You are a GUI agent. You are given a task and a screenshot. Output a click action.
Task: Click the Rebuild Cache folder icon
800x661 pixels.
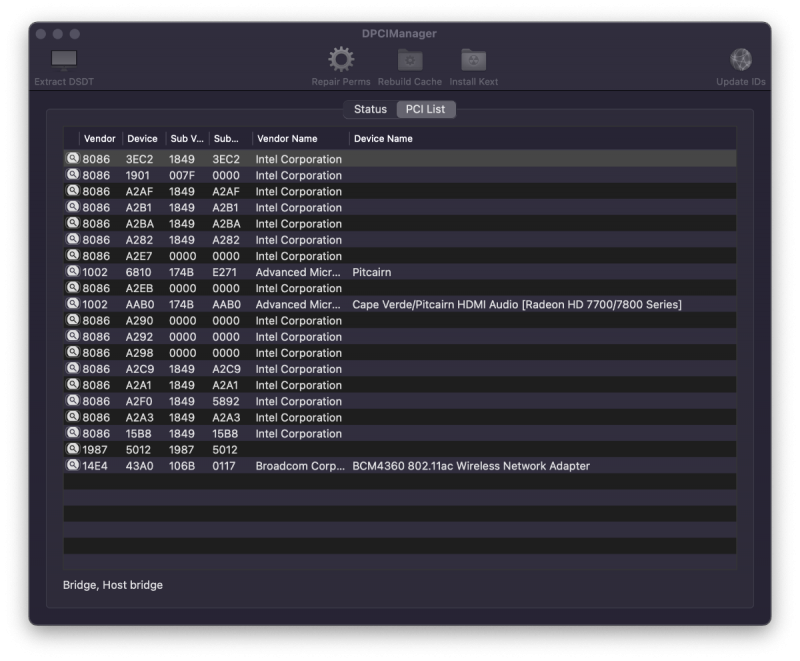click(x=410, y=60)
